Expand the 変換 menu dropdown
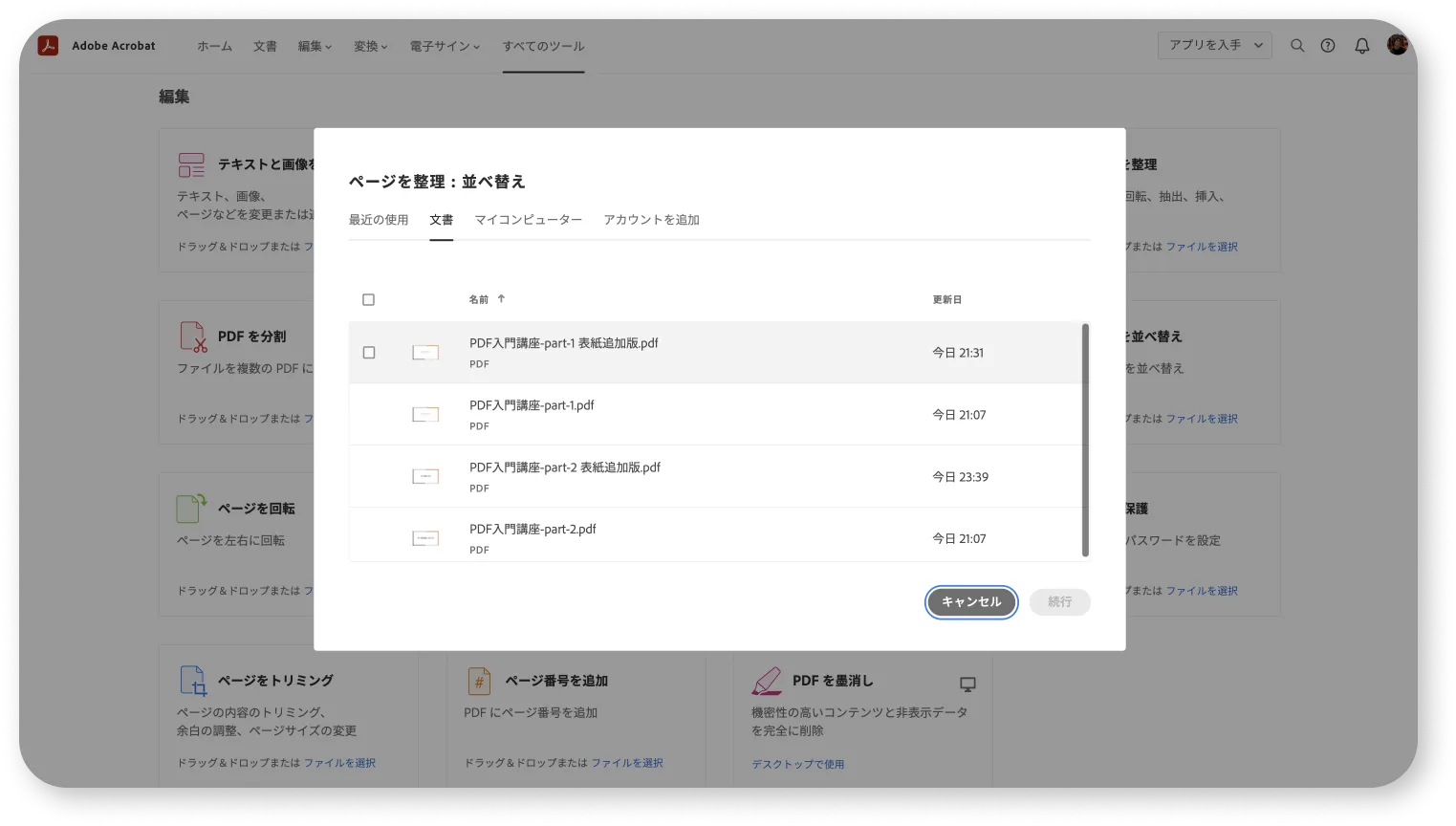 370,46
